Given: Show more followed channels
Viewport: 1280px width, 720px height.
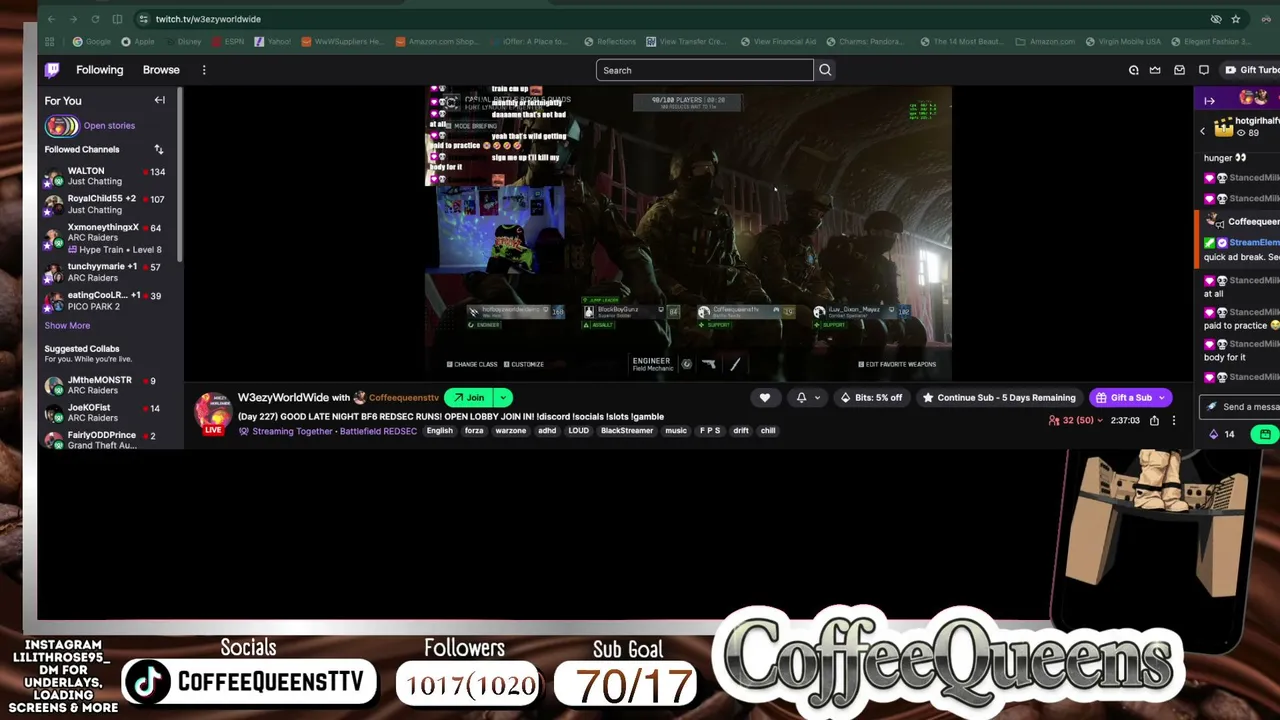Looking at the screenshot, I should (67, 326).
